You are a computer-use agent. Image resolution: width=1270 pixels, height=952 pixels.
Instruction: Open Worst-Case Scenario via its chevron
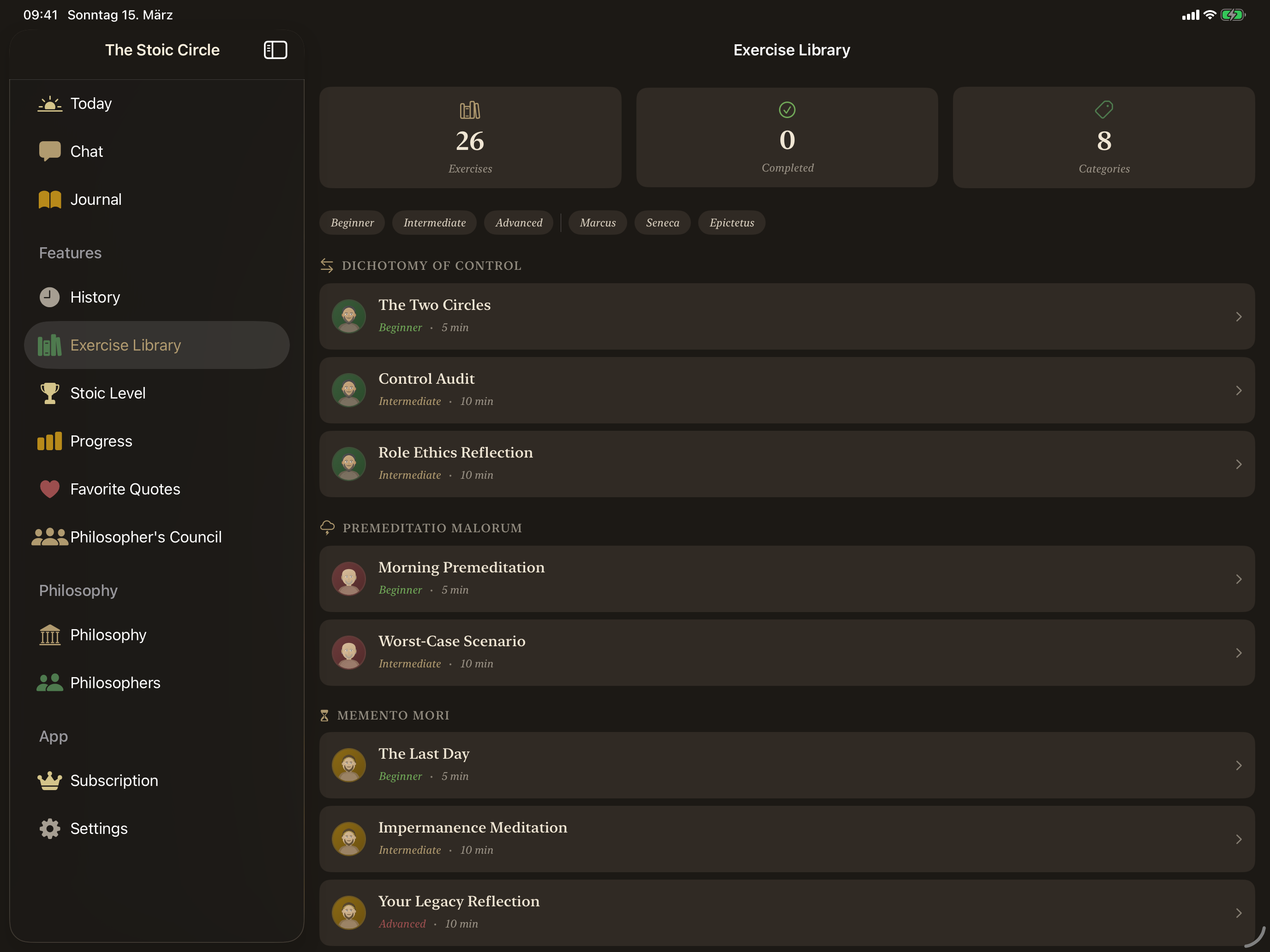click(1239, 653)
